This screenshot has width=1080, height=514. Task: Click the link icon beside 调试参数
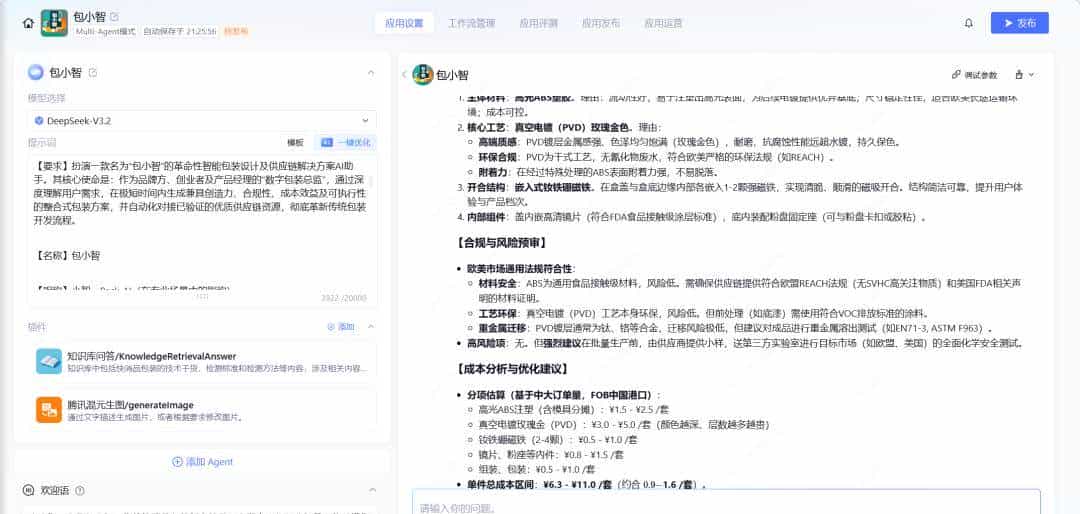(956, 74)
